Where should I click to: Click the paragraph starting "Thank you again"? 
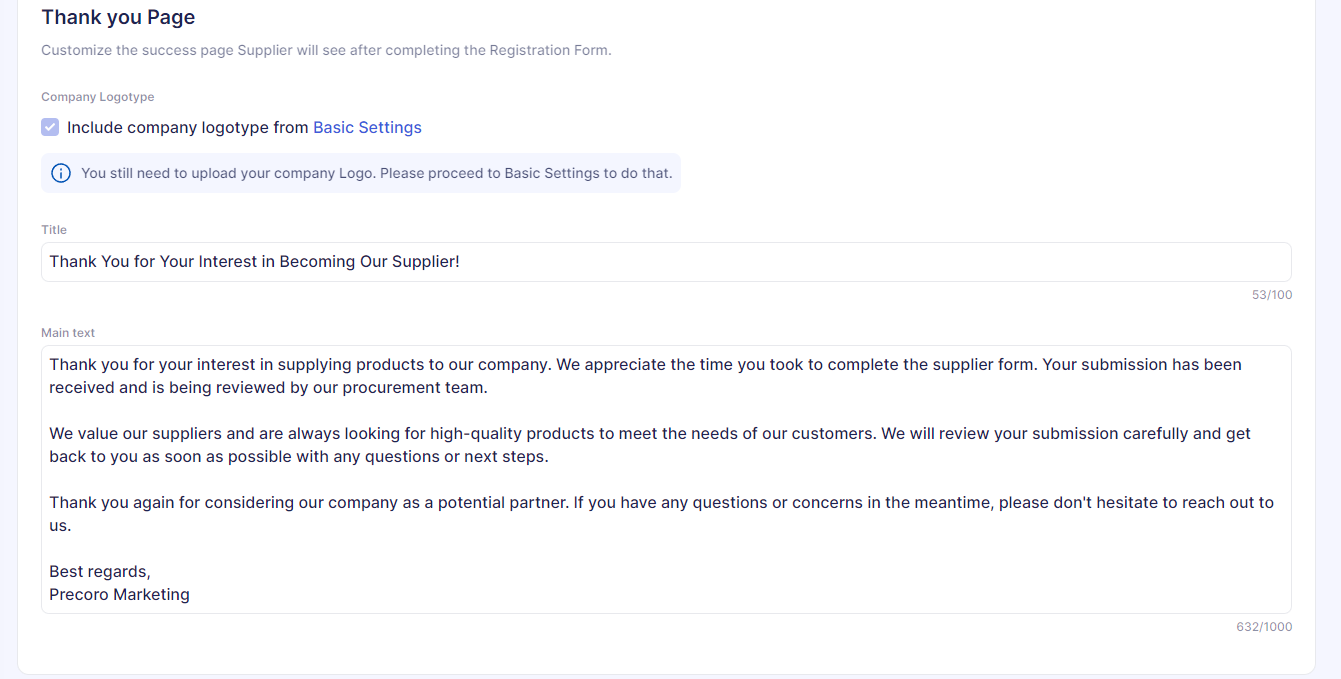point(661,514)
